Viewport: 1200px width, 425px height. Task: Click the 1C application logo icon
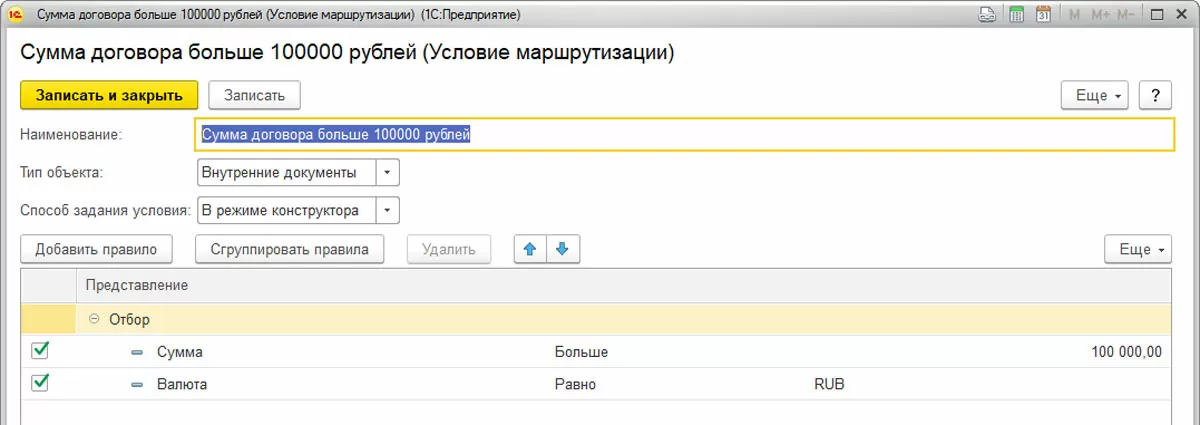pos(15,15)
